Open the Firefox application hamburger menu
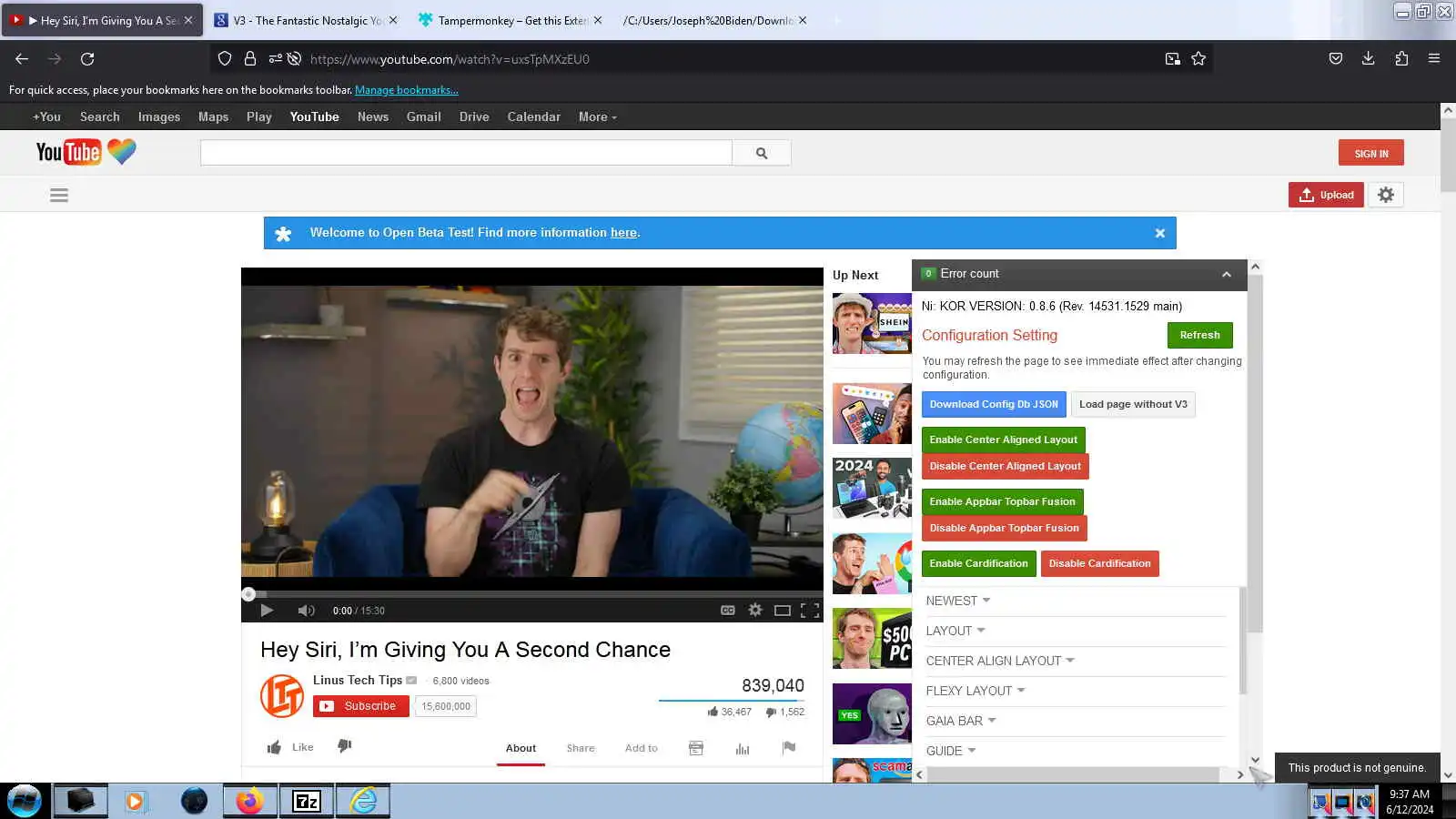The image size is (1456, 819). point(1434,59)
